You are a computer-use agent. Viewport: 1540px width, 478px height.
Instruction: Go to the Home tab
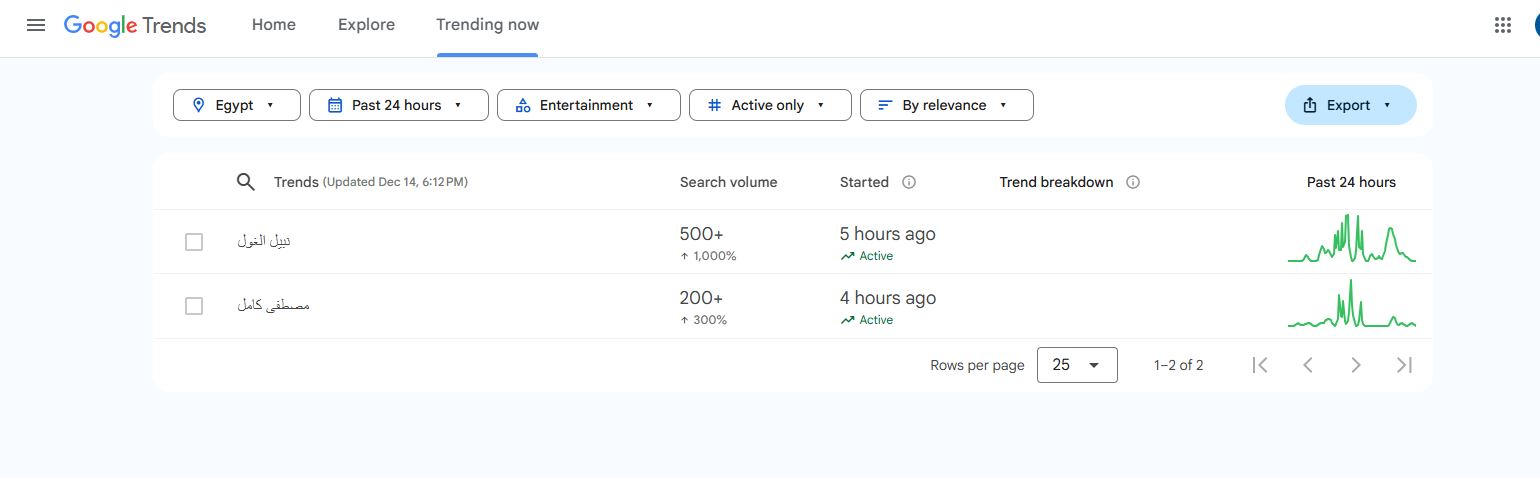273,25
